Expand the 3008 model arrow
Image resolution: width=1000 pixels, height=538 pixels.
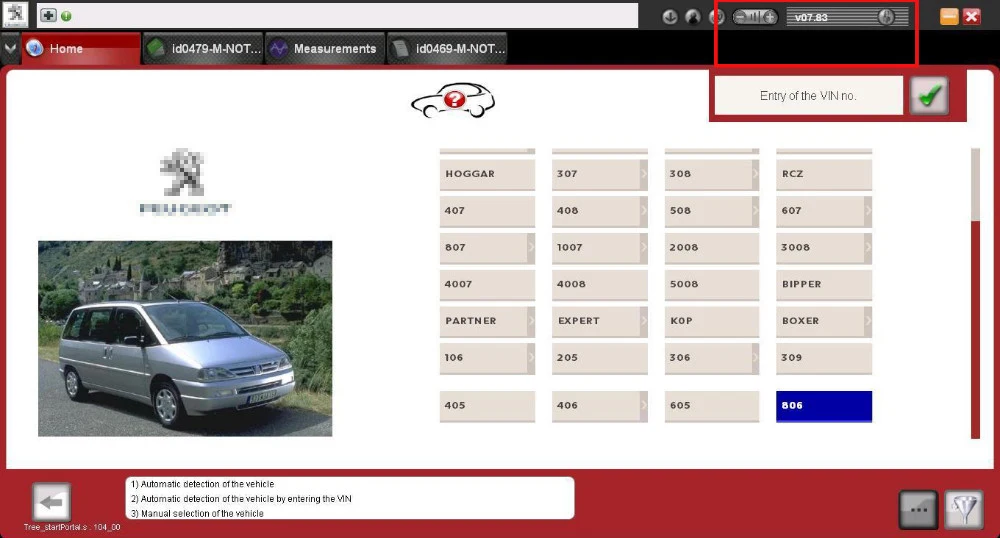coord(868,248)
